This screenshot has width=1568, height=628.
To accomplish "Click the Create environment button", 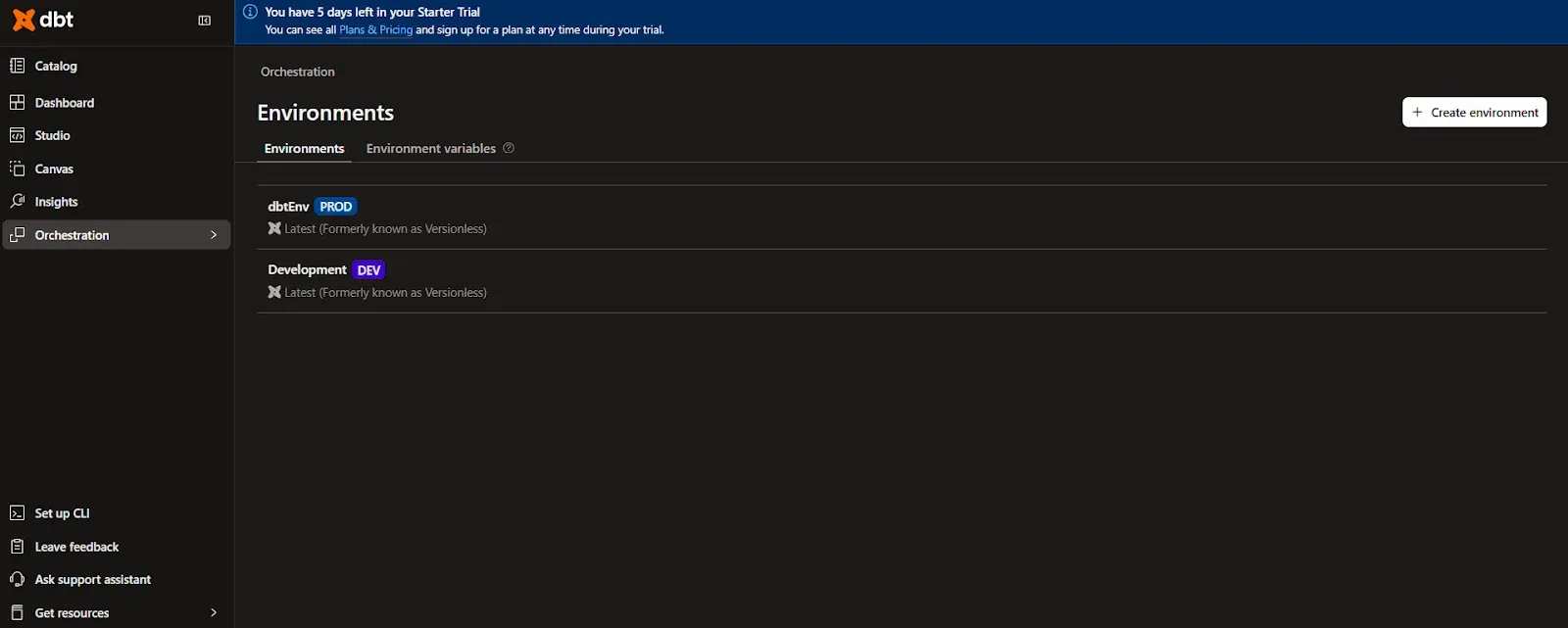I will coord(1474,112).
